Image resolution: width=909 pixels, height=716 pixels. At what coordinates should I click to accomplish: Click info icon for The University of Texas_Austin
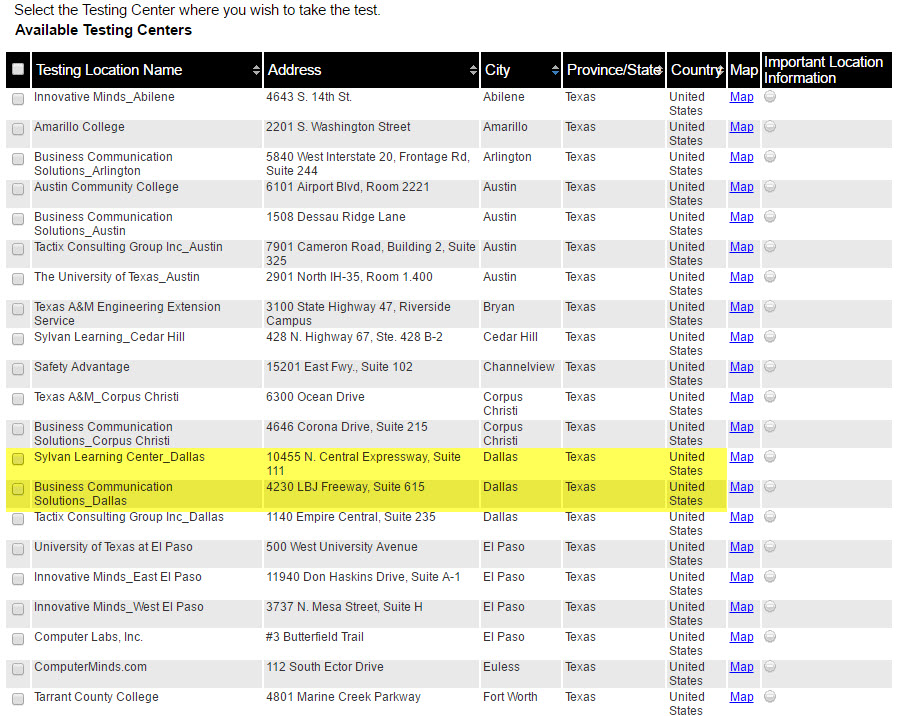pyautogui.click(x=770, y=277)
